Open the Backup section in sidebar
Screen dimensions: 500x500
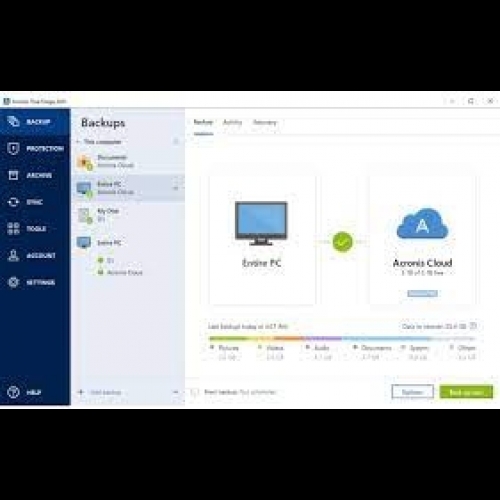coord(35,122)
